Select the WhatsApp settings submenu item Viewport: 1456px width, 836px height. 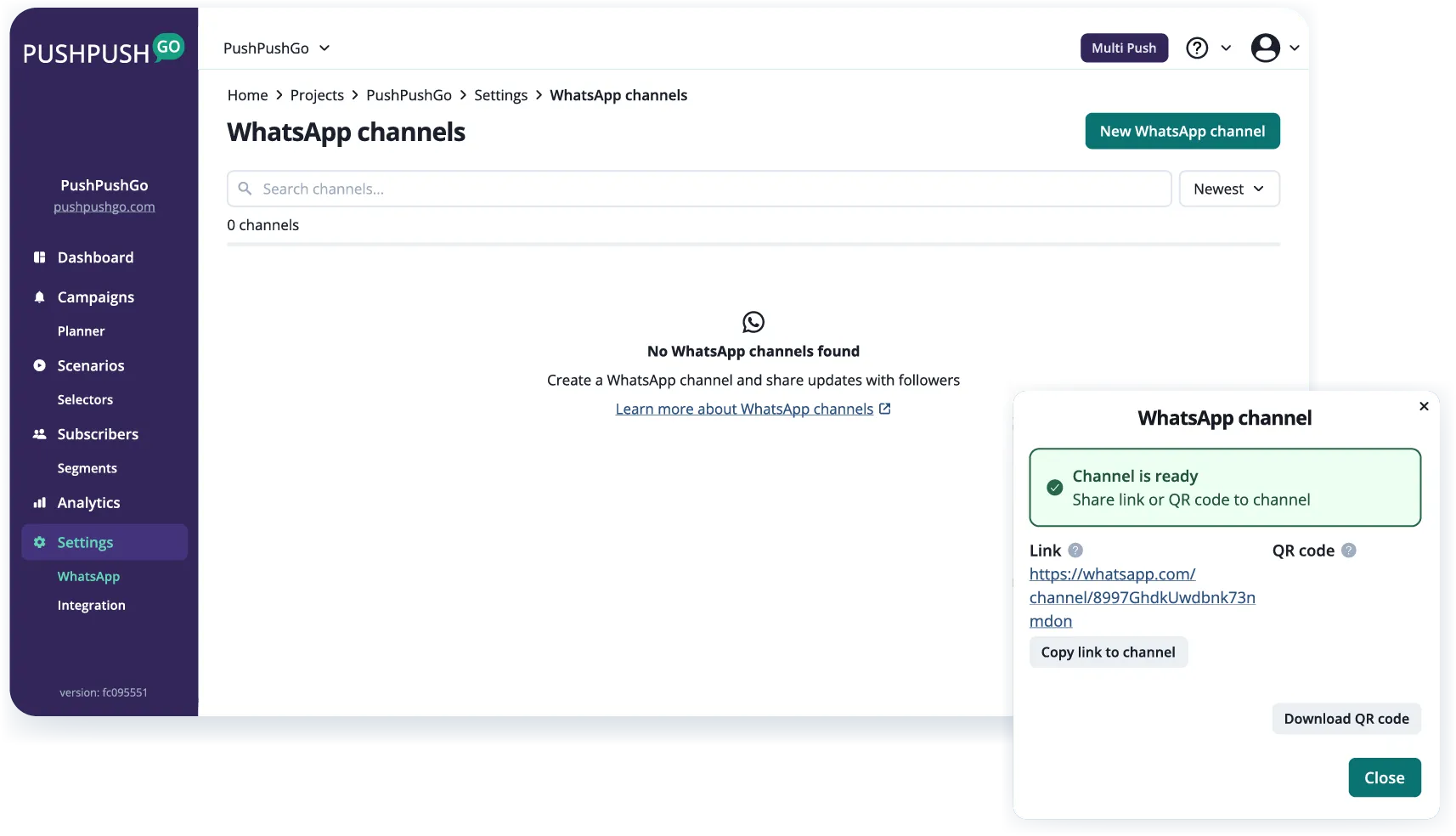[88, 577]
